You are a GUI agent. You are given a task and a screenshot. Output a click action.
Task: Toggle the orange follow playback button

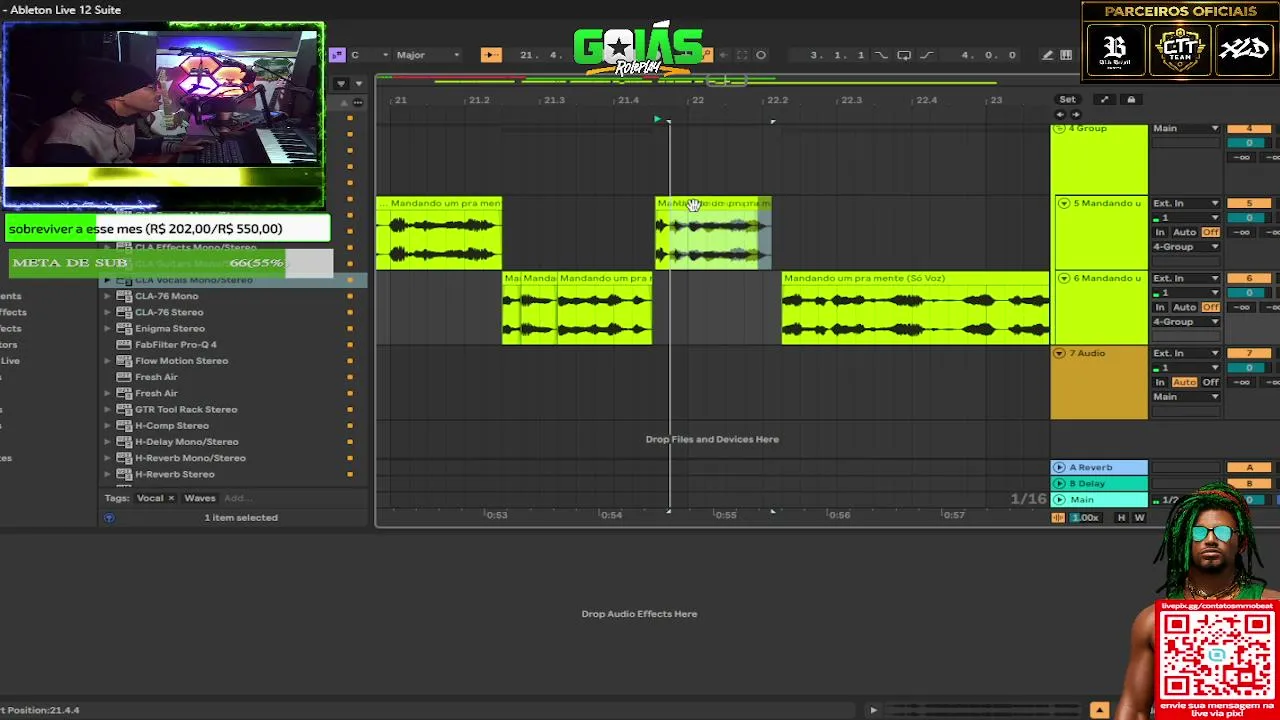click(x=491, y=55)
